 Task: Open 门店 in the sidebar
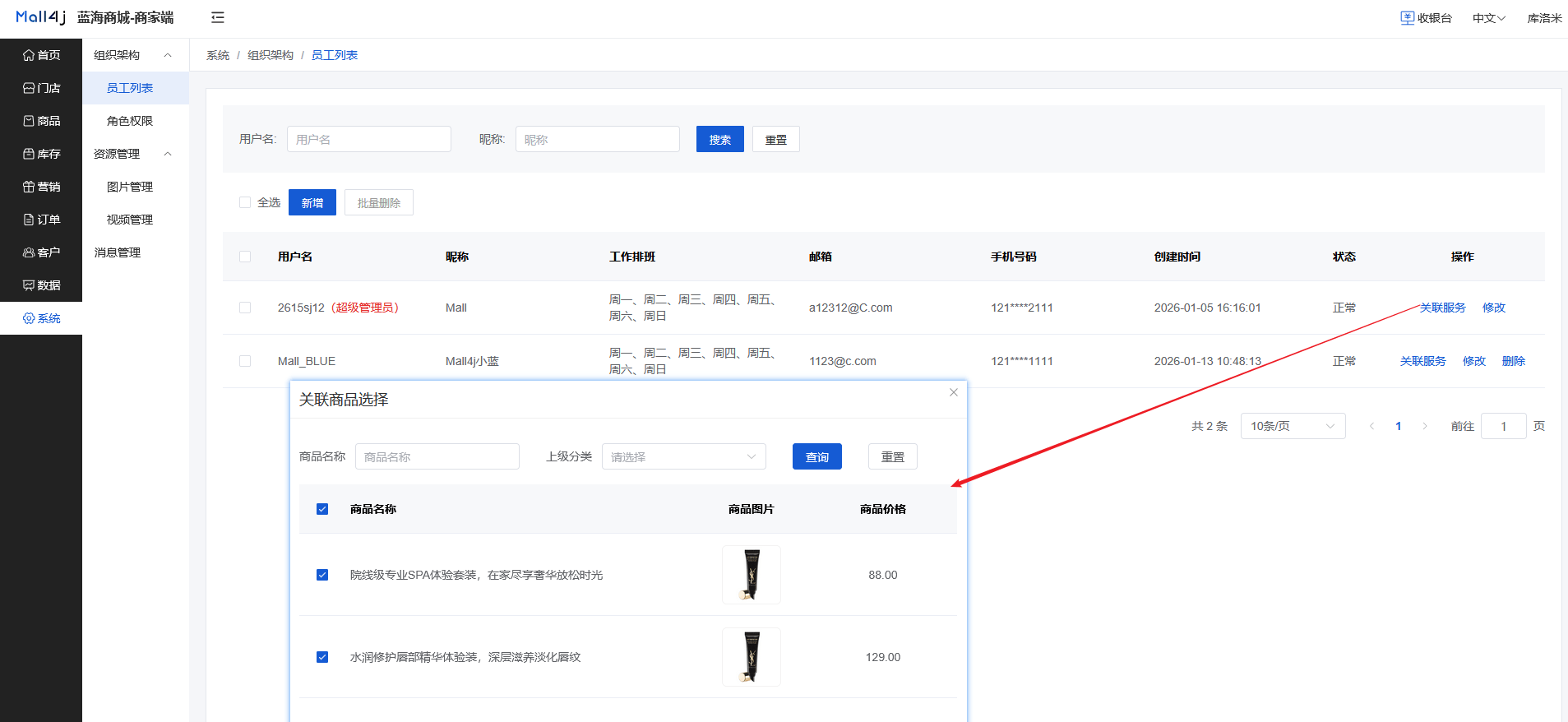pos(41,88)
